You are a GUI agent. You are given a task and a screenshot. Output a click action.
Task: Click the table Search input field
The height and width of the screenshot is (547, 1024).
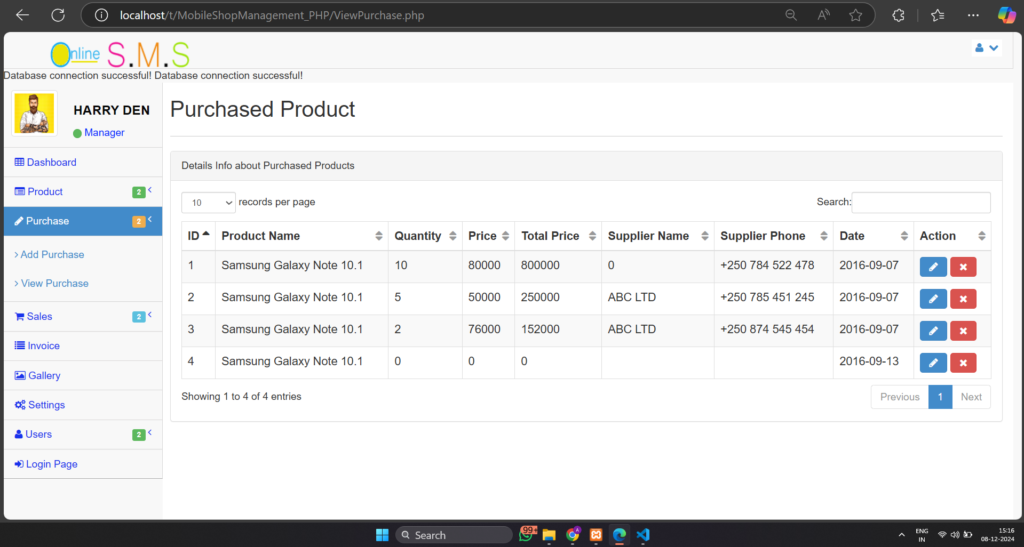click(921, 202)
